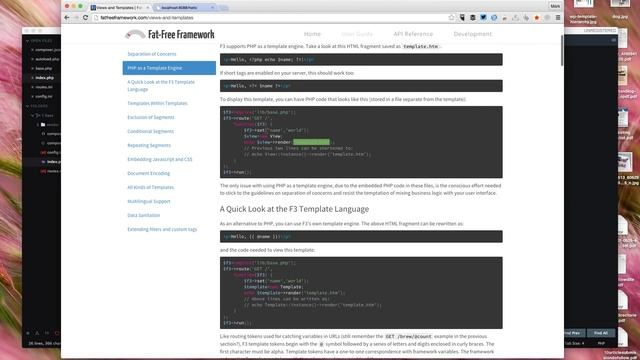The width and height of the screenshot is (640, 360).
Task: Expand the vendor folder in Sublime
Action: [x=38, y=124]
